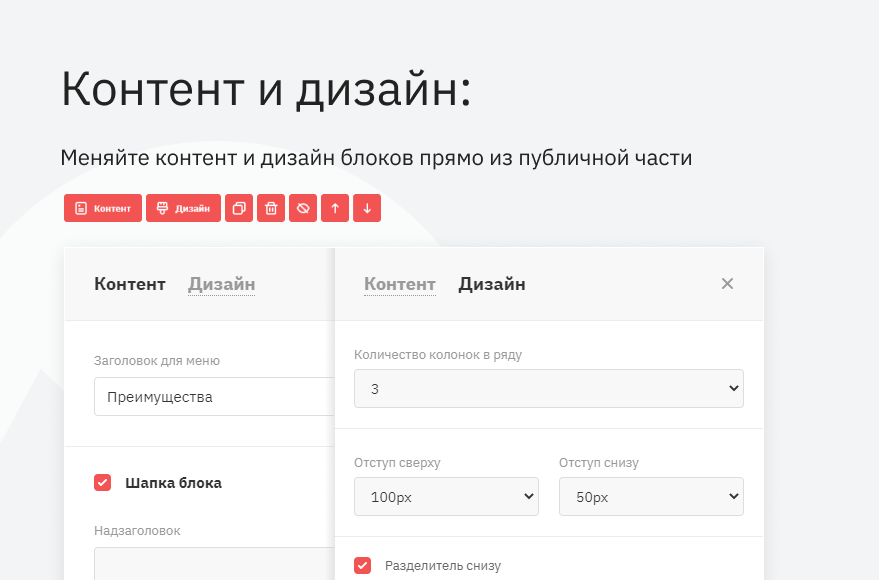Screen dimensions: 879x580
Task: Focus the Надзаголовок input field
Action: (x=213, y=563)
